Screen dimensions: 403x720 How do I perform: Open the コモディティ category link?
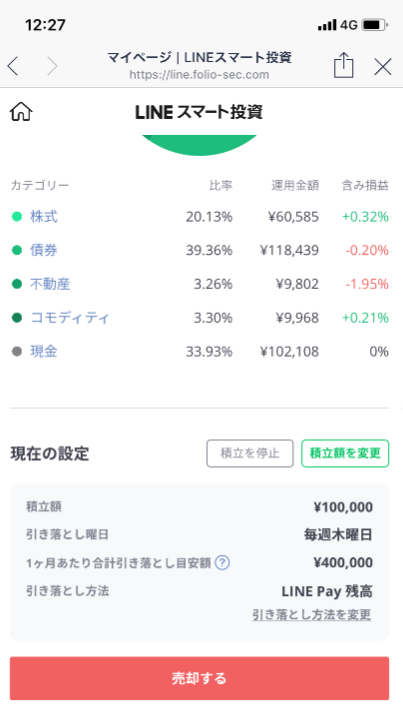coord(70,318)
